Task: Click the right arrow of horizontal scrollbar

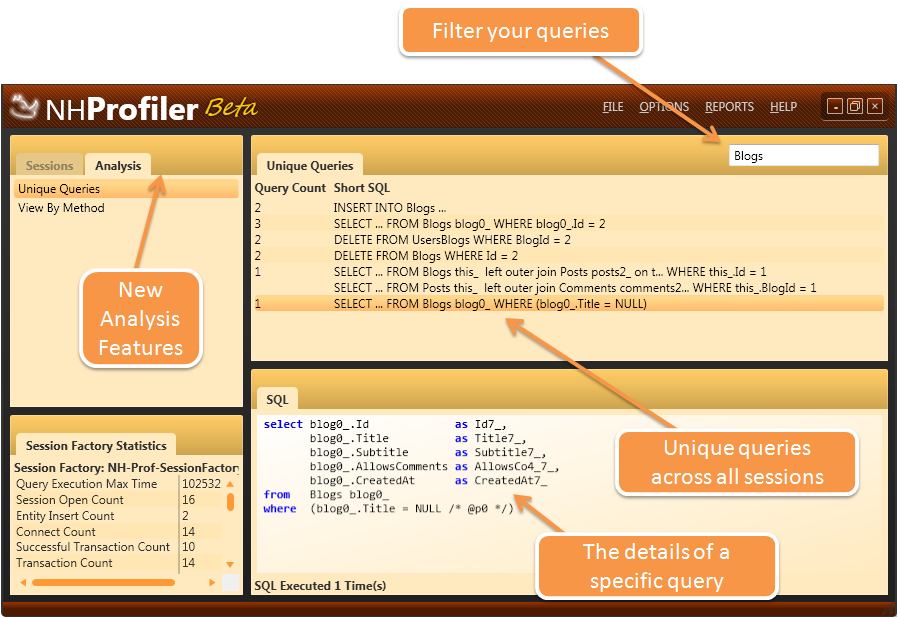Action: [211, 581]
